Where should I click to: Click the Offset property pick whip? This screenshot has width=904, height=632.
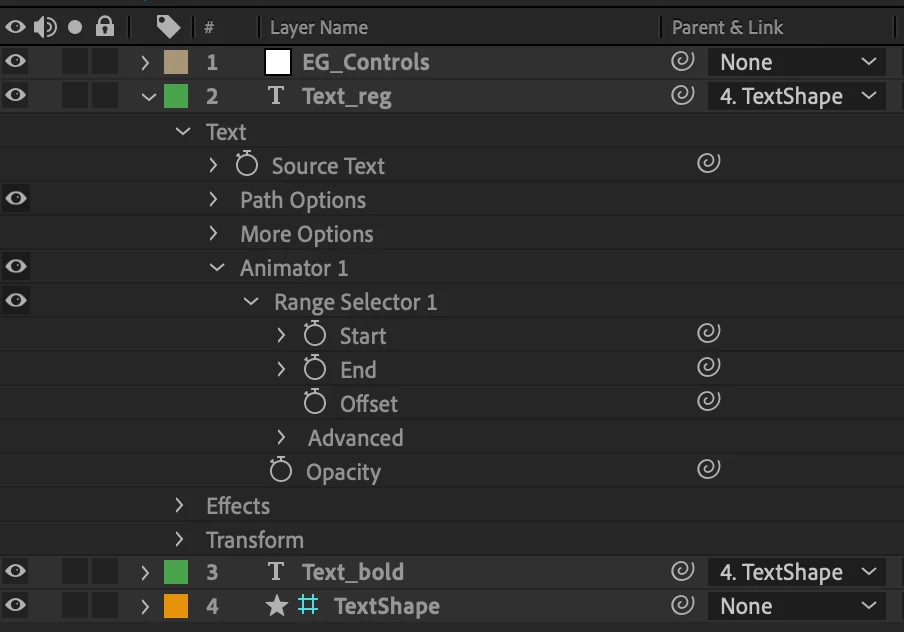click(x=708, y=401)
